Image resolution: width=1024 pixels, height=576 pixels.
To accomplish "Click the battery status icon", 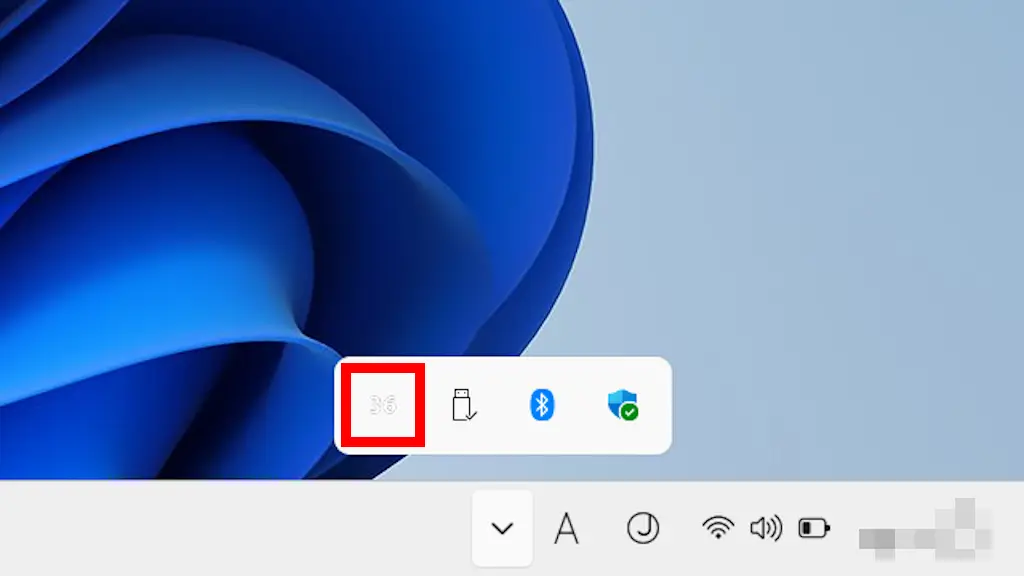I will point(814,528).
